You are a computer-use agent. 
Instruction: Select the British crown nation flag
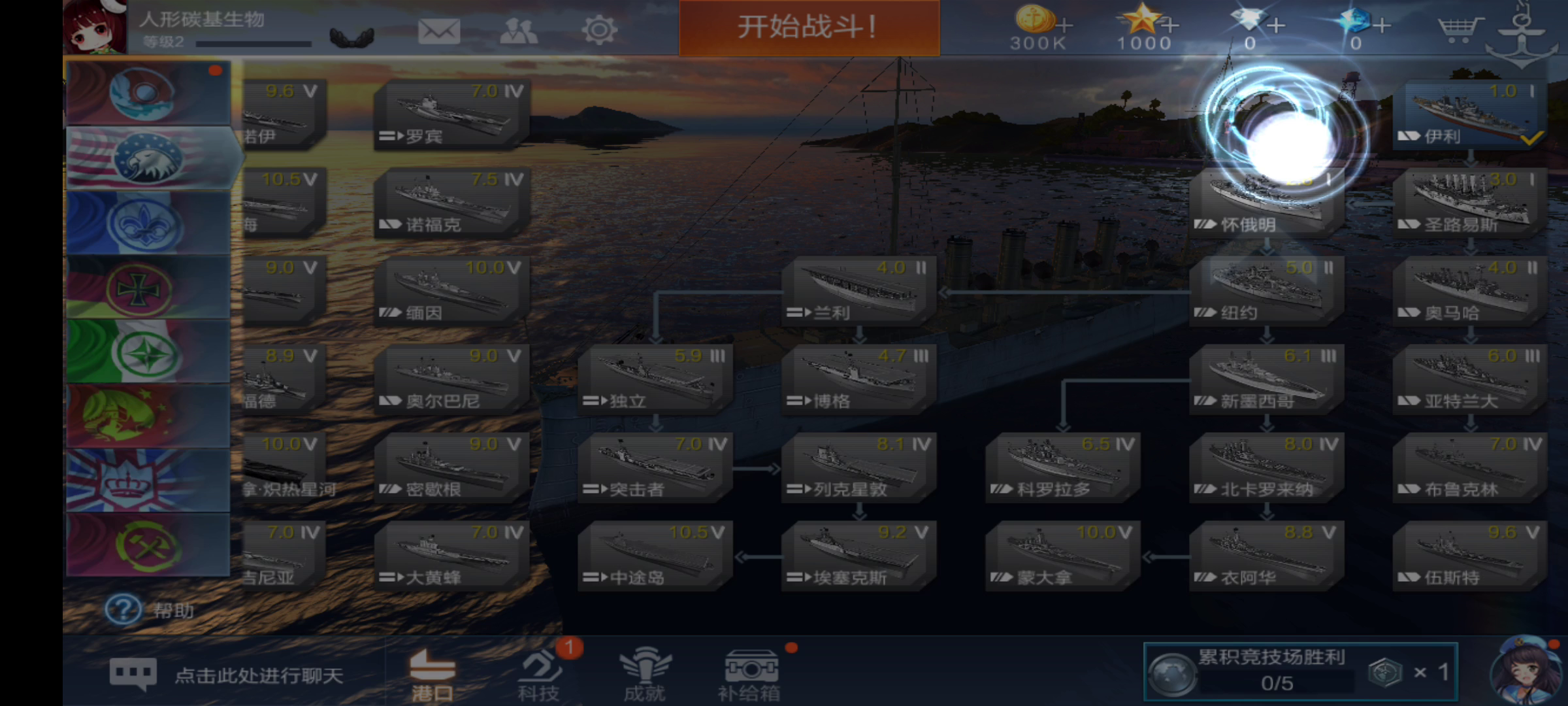click(x=148, y=480)
